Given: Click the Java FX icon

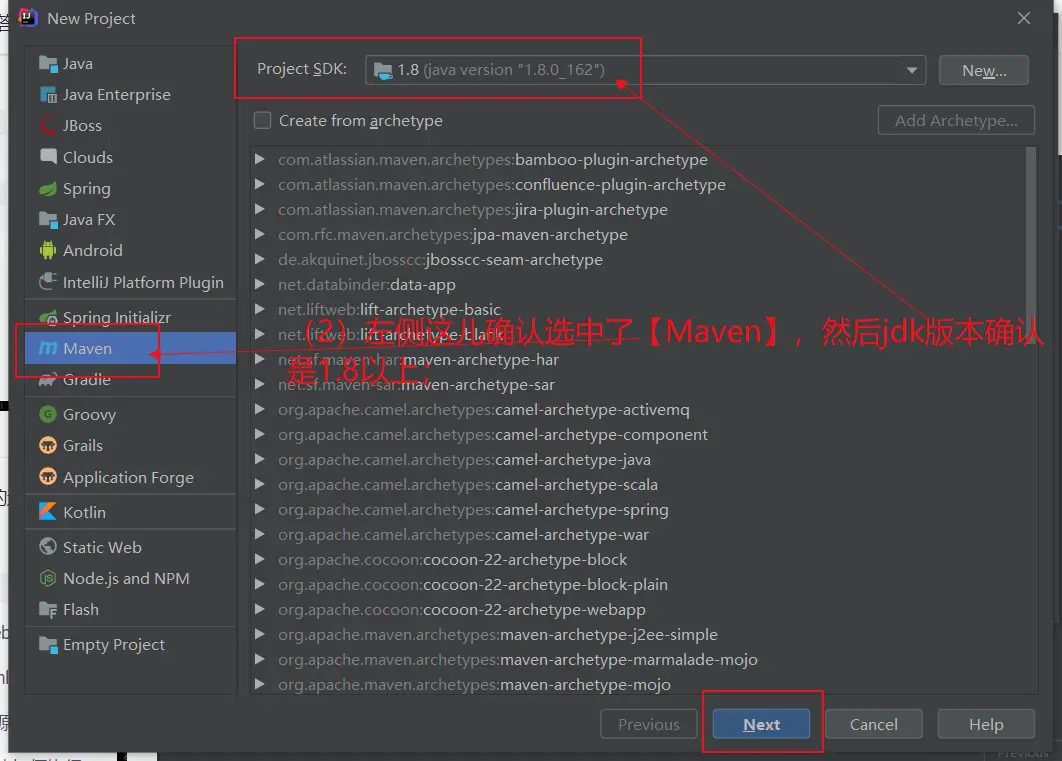Looking at the screenshot, I should point(48,220).
